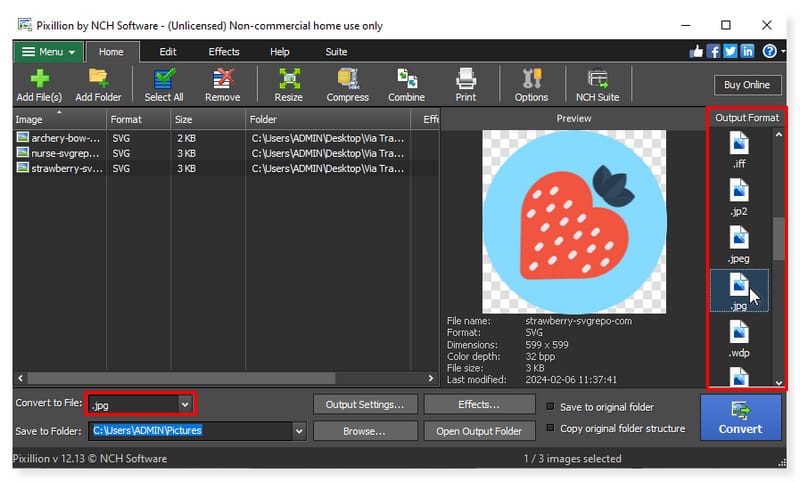
Task: Switch to the Edit tab
Action: point(168,52)
